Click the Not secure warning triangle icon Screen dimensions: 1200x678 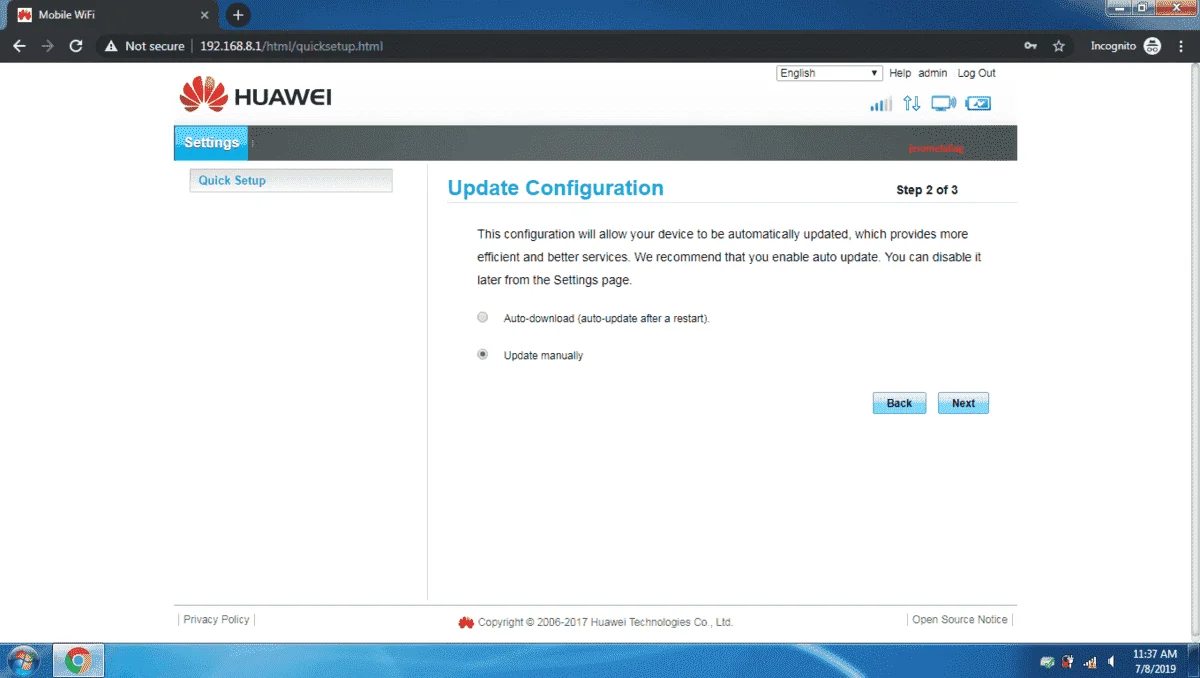(x=112, y=46)
